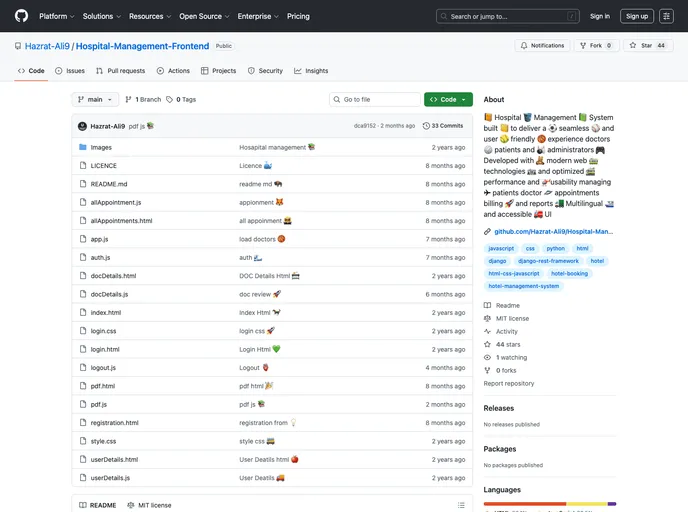The width and height of the screenshot is (688, 512).
Task: Click the languages color bar
Action: pos(549,504)
